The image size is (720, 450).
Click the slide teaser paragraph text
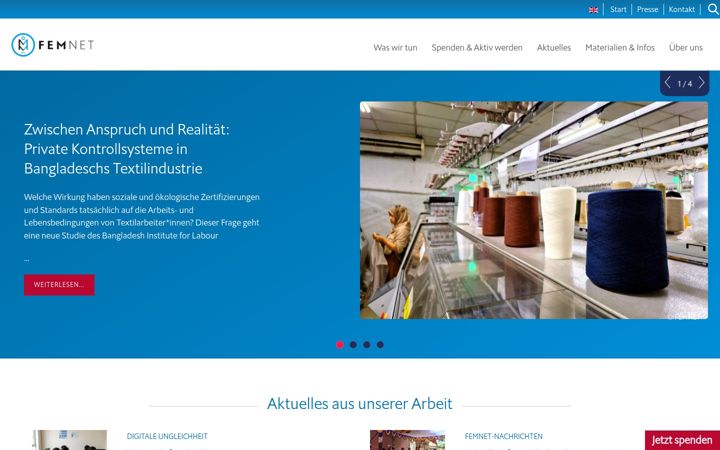click(x=141, y=216)
